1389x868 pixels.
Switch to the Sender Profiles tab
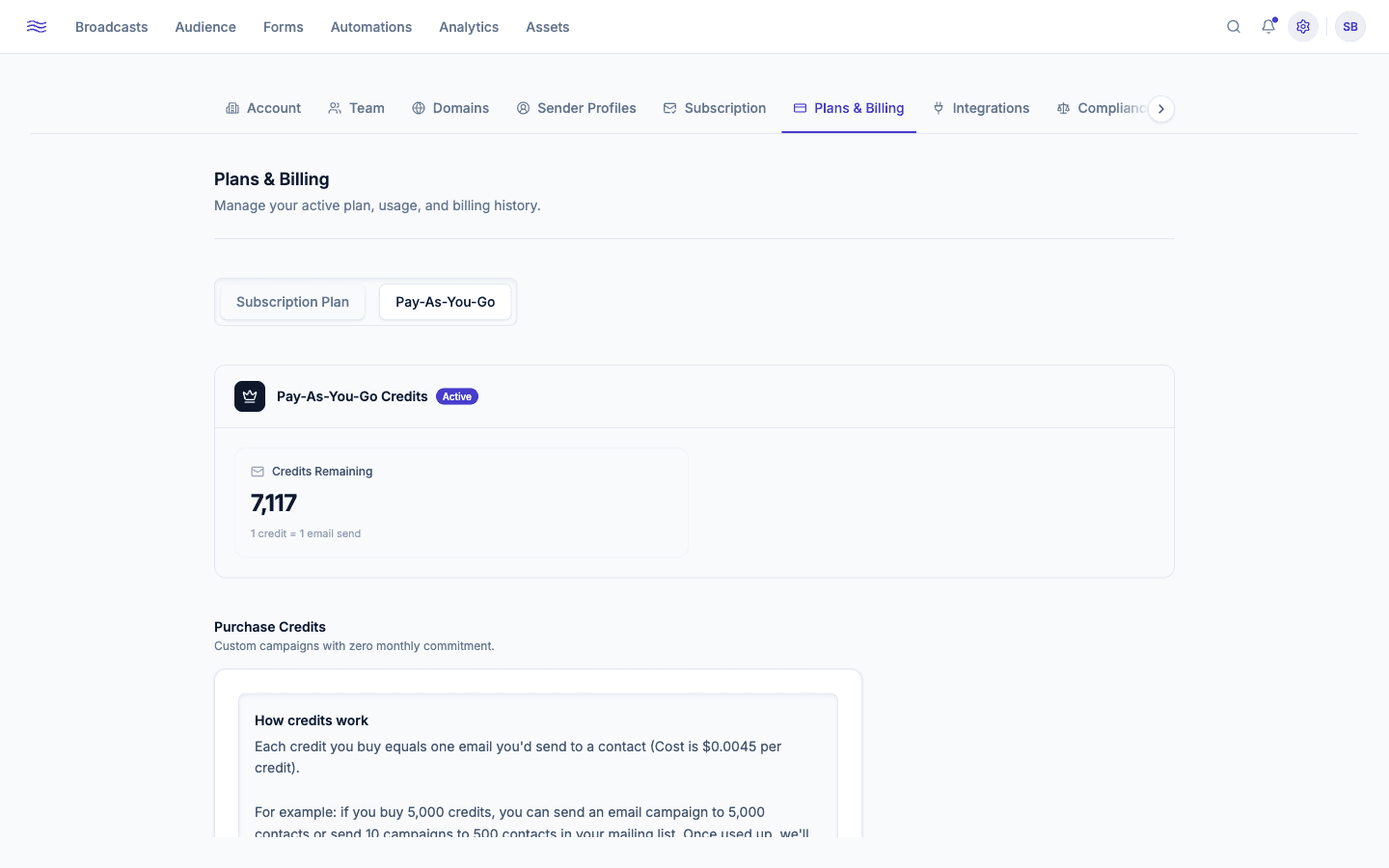click(x=577, y=108)
